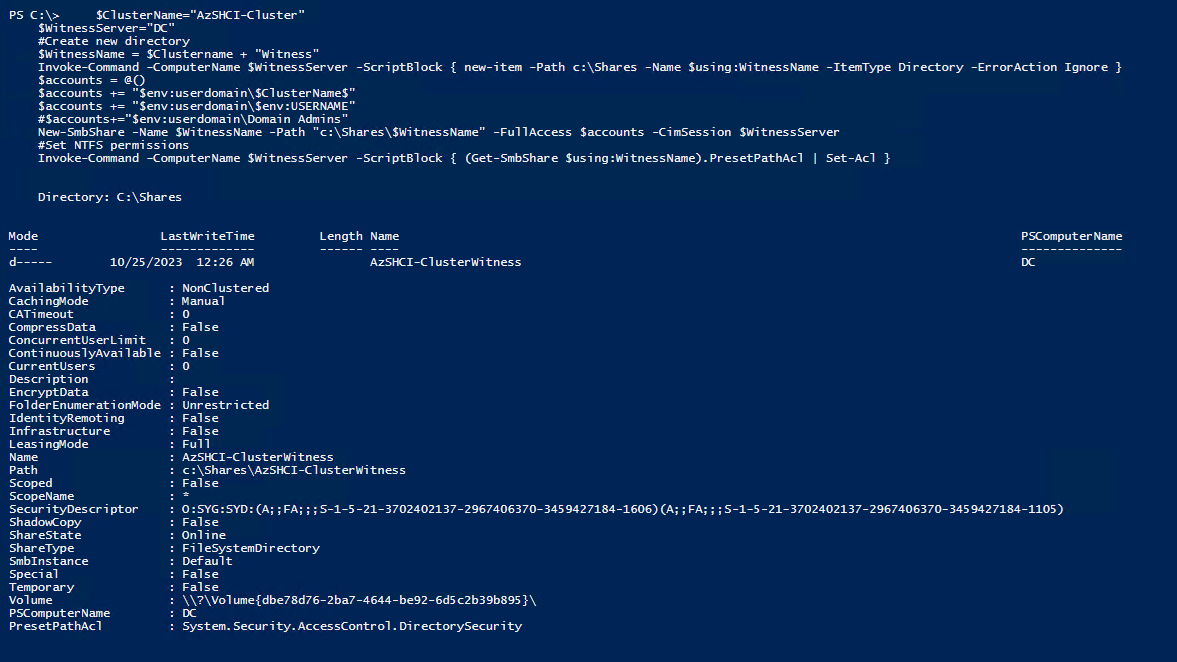Screen dimensions: 1177x662
Task: Click the $WitnessServer="DC" assignment line
Action: pyautogui.click(x=106, y=28)
